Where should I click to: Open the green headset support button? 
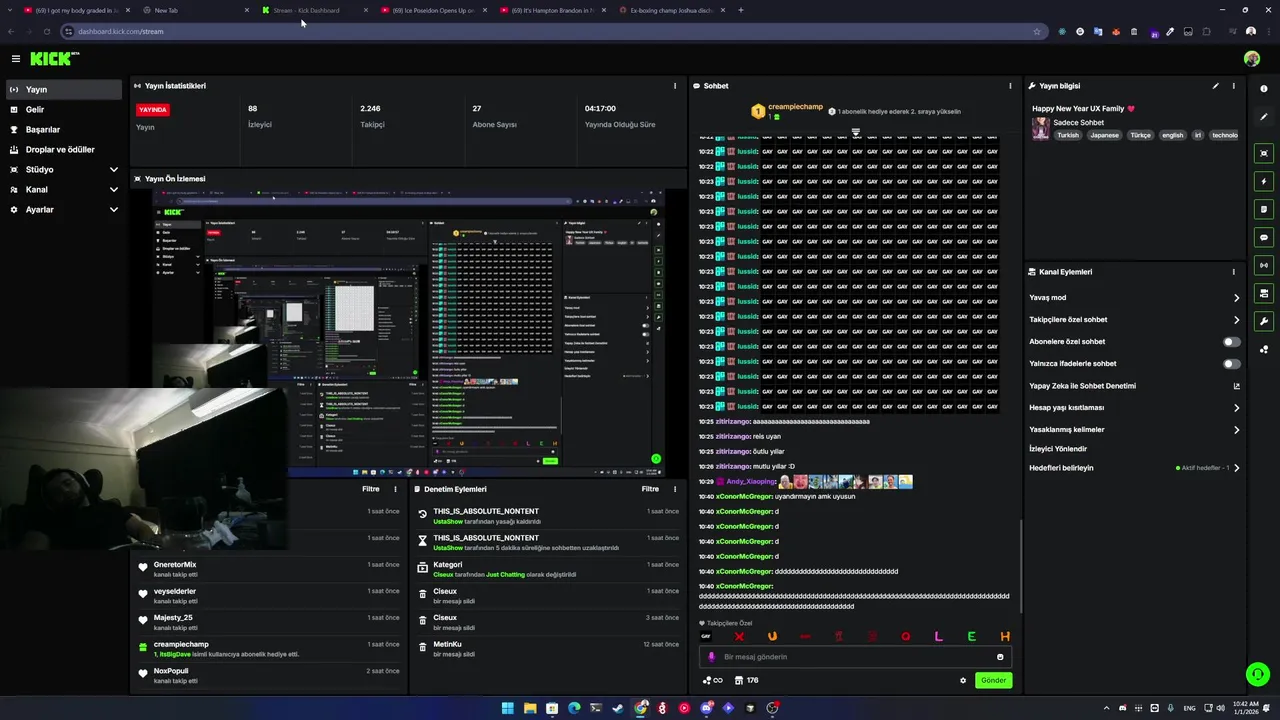click(x=1257, y=675)
